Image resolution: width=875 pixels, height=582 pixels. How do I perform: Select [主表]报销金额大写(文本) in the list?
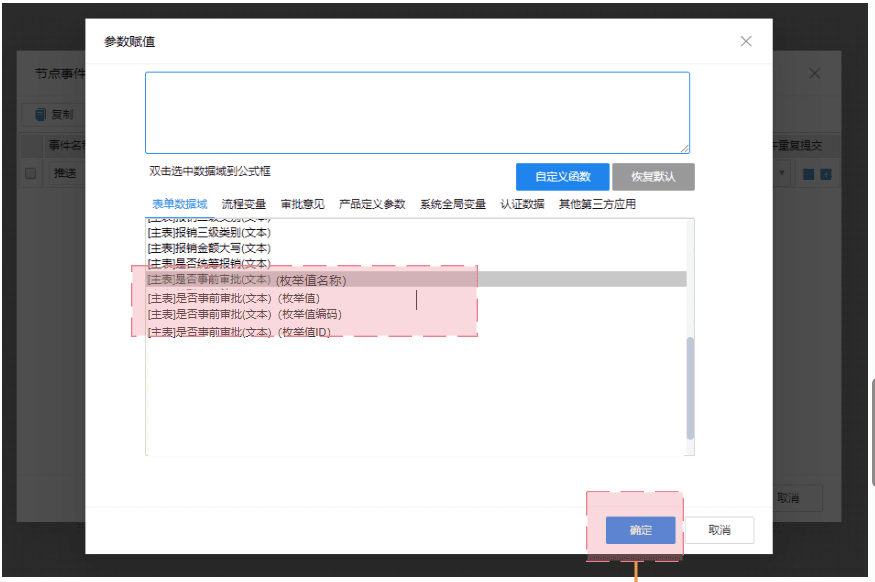point(416,248)
